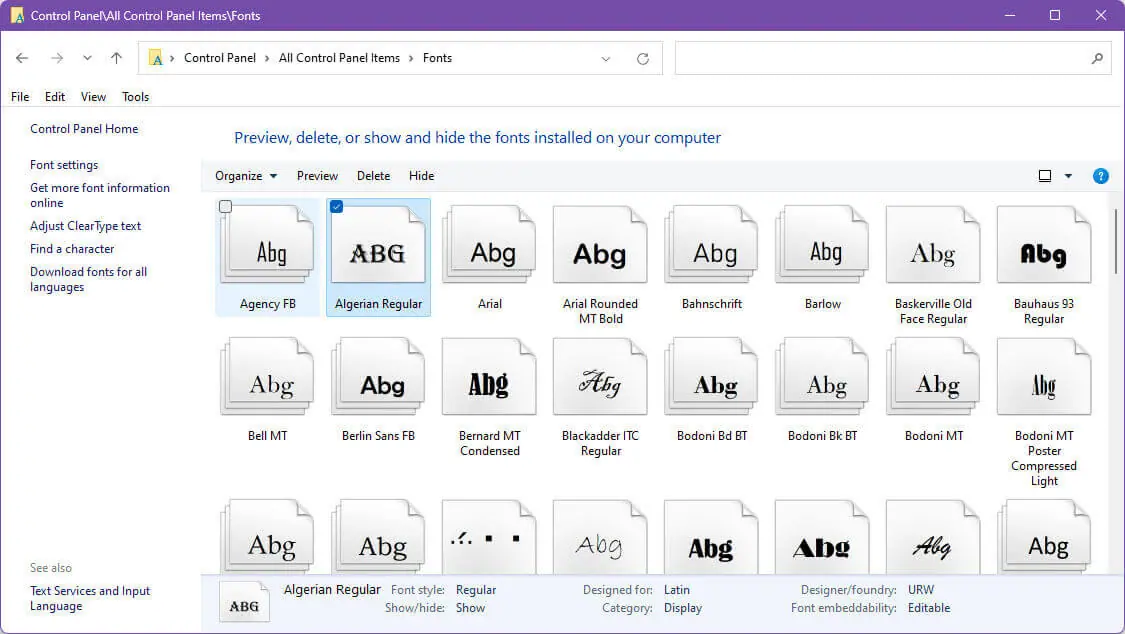Click the Control Panel breadcrumb
Screen dimensions: 1125x634
click(x=220, y=58)
